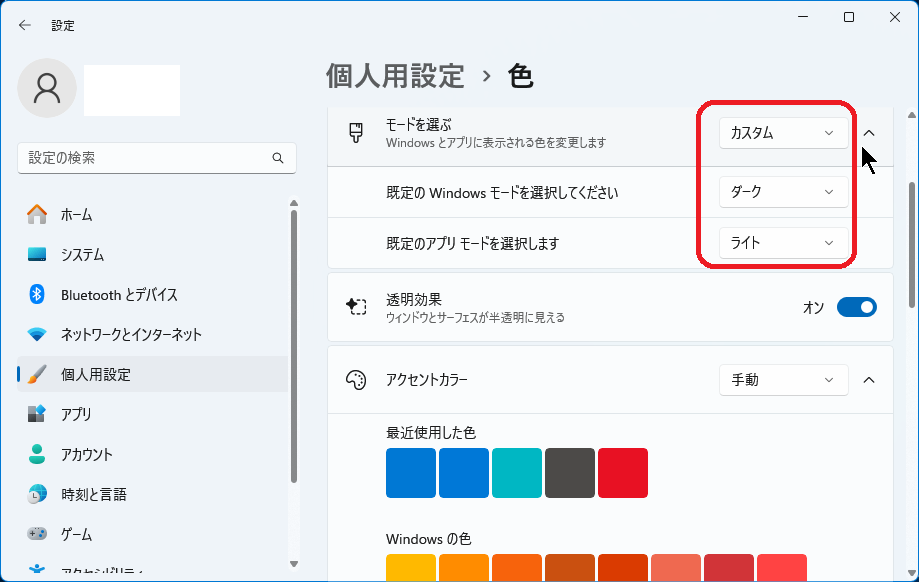
Task: Click the アプリ icon in the sidebar
Action: click(37, 414)
